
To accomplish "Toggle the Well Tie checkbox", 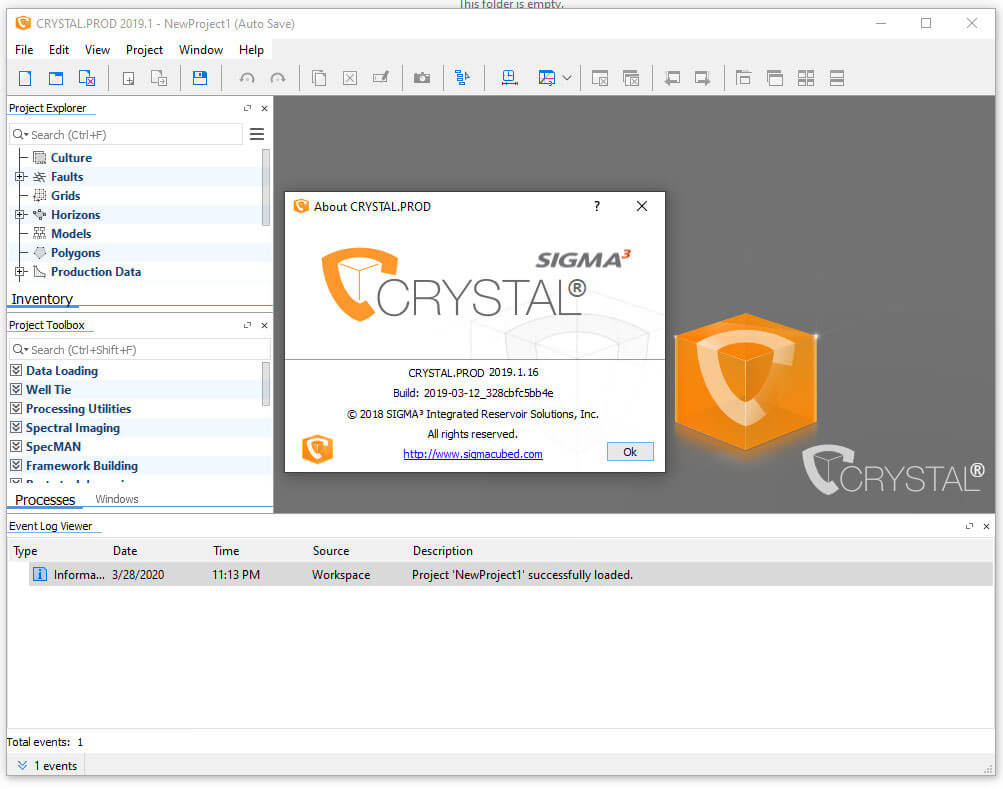I will [15, 389].
